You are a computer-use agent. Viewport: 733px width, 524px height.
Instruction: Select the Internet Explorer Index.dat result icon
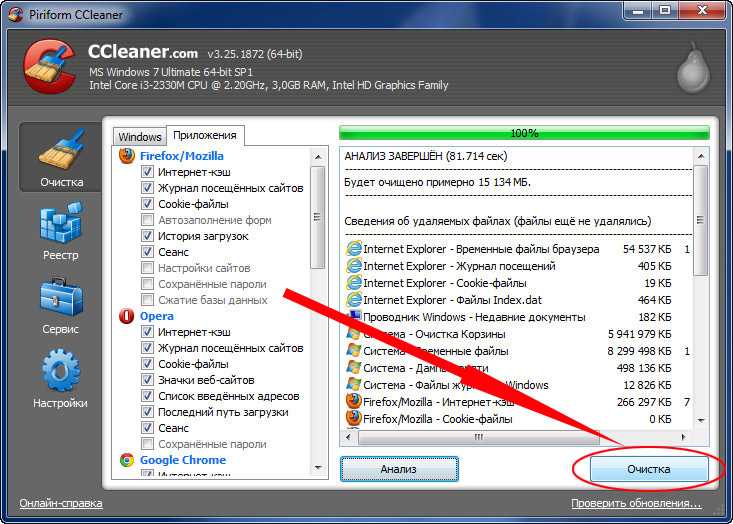[354, 300]
